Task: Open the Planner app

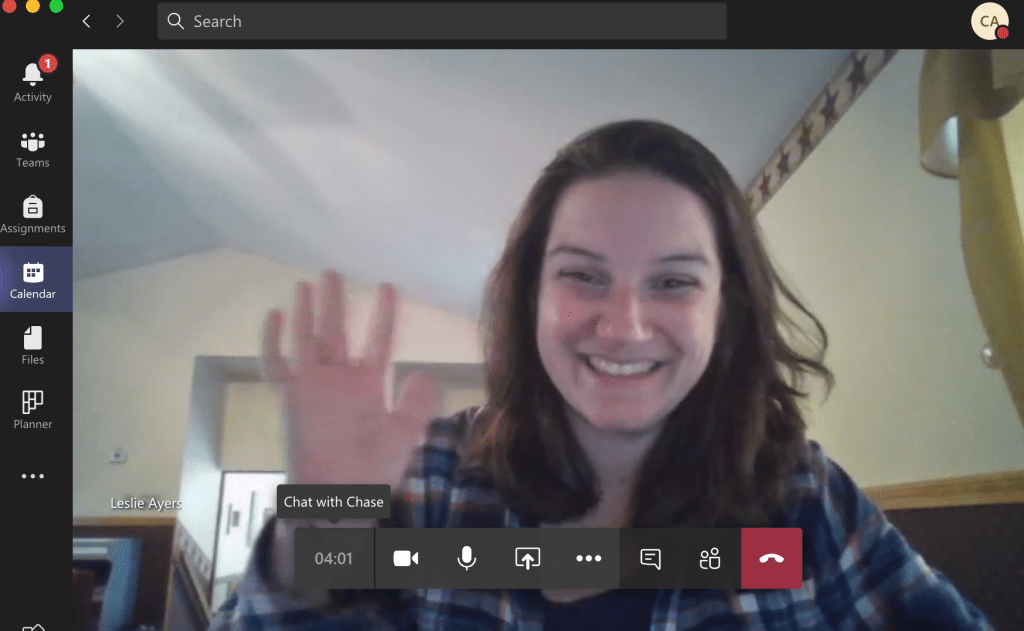Action: pos(33,410)
